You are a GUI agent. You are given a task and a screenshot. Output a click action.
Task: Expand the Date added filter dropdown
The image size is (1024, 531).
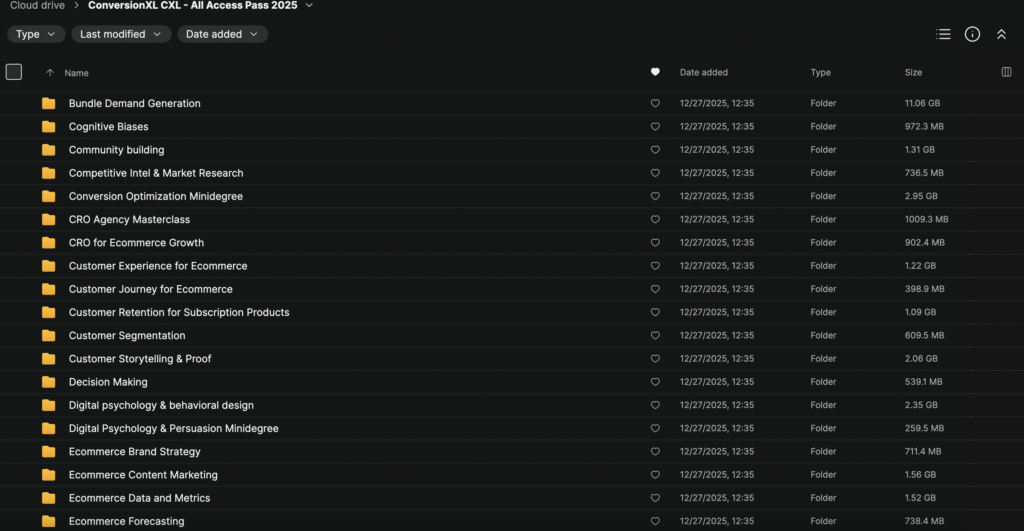pos(222,34)
